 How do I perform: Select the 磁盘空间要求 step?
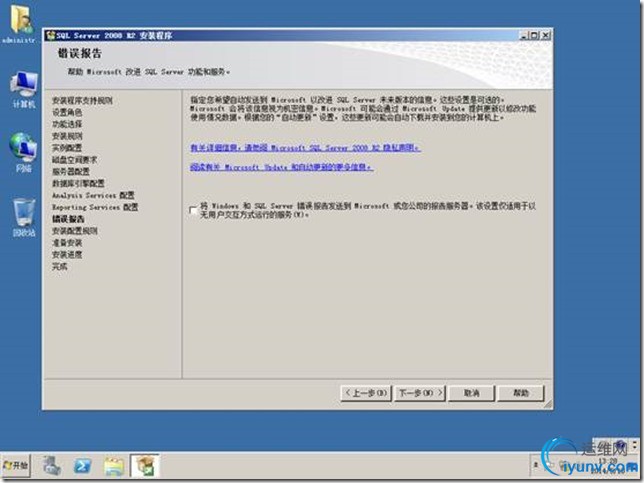click(74, 160)
